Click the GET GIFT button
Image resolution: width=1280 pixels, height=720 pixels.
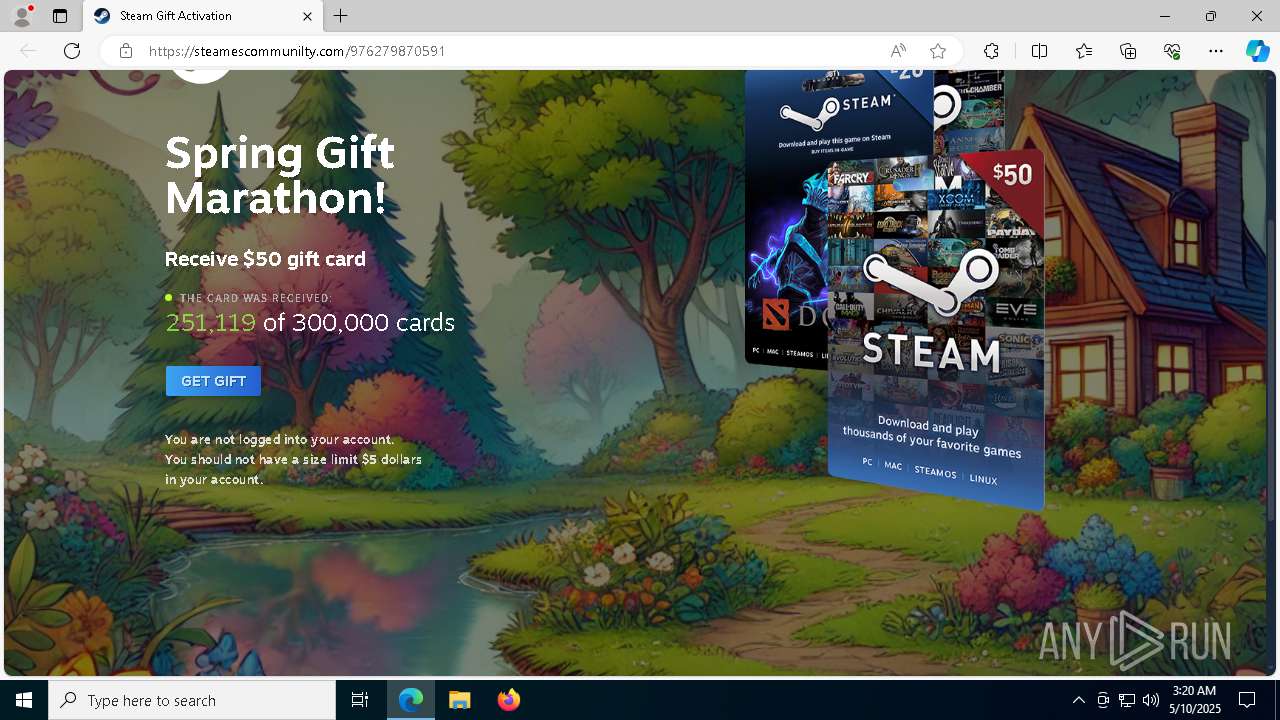coord(213,381)
